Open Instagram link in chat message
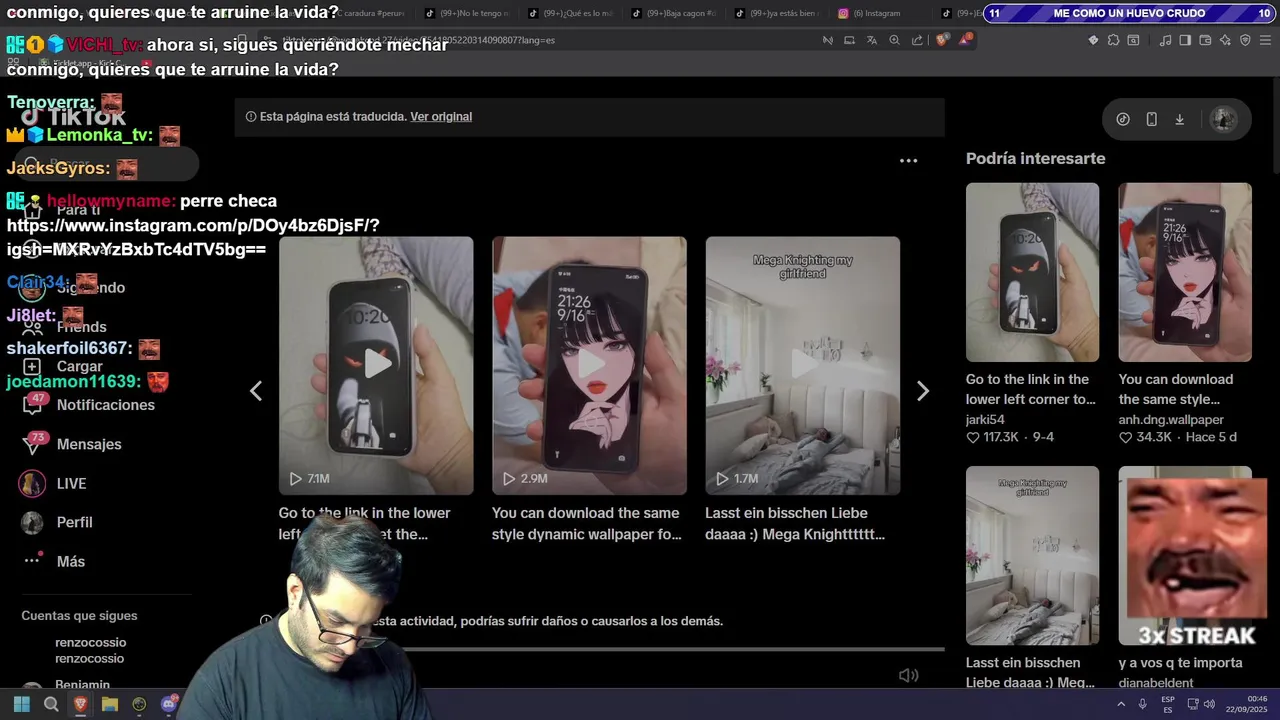The height and width of the screenshot is (720, 1280). 193,238
